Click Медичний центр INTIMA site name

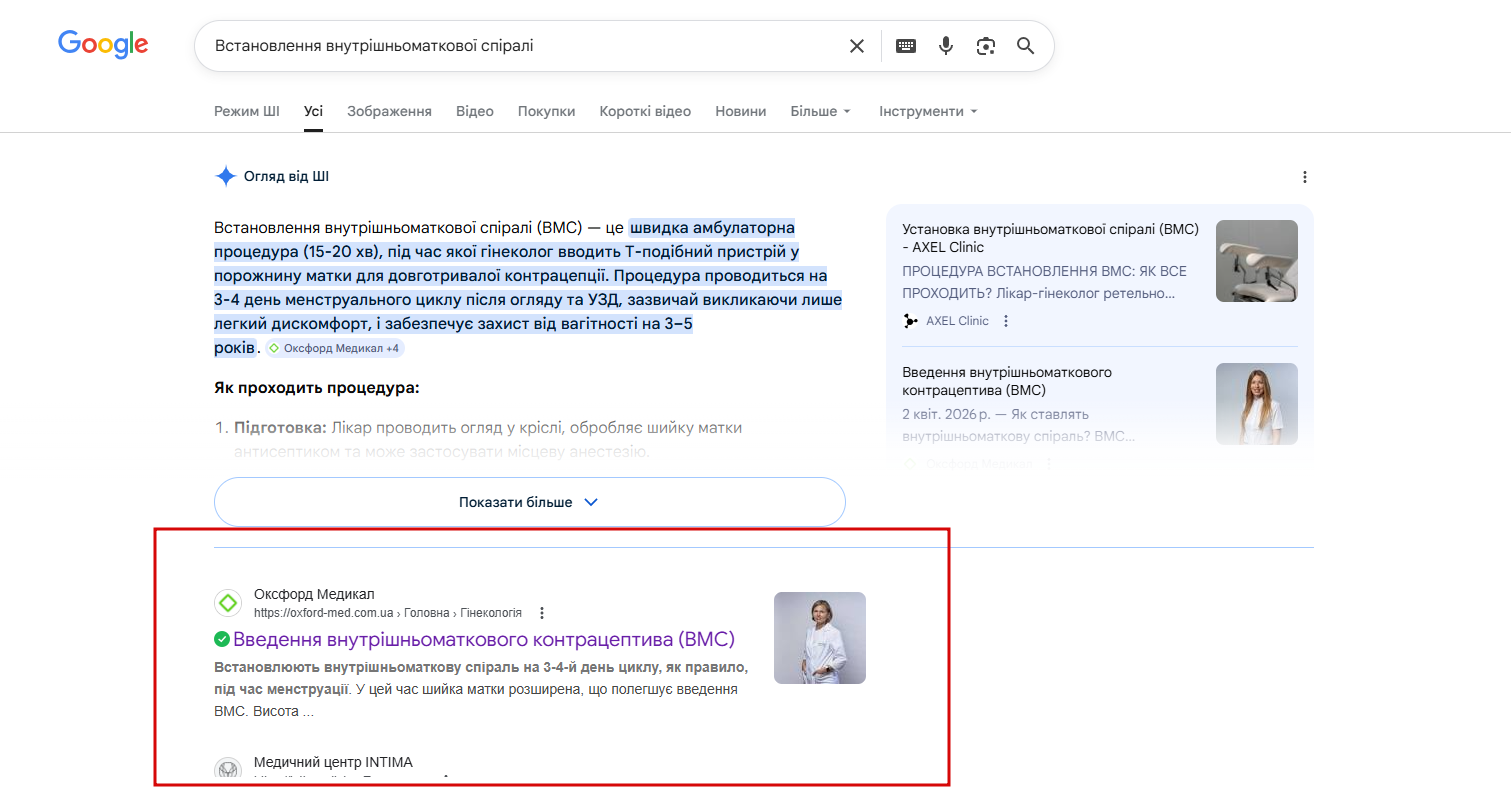pyautogui.click(x=333, y=762)
